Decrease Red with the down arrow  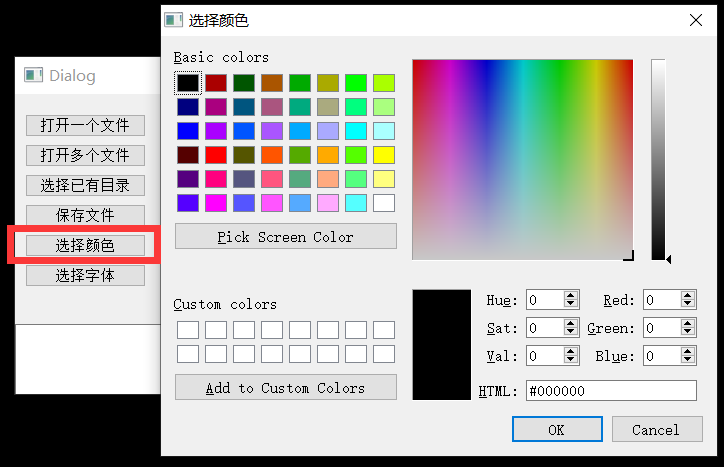688,304
